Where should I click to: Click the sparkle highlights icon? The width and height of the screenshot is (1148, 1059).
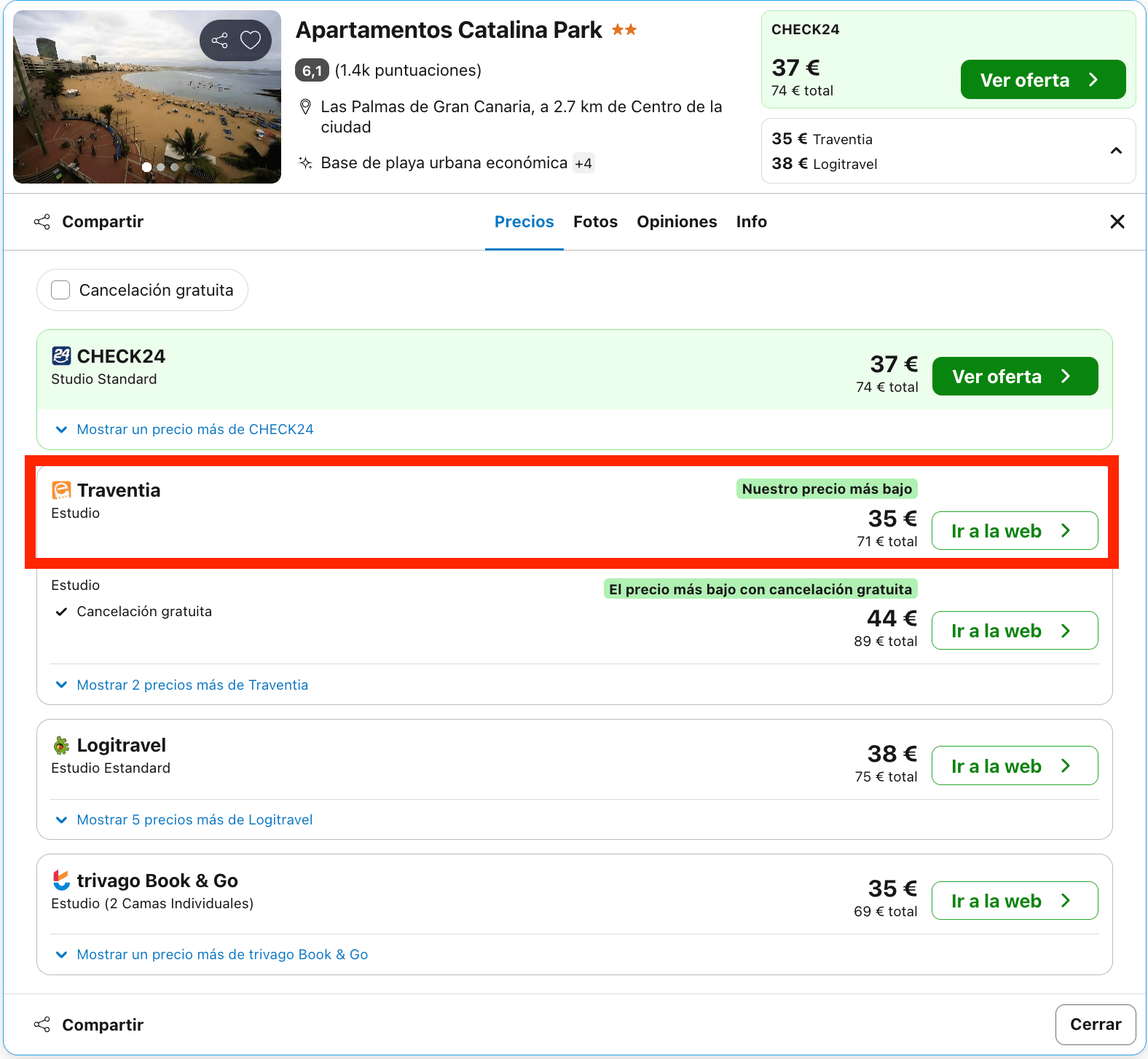306,162
